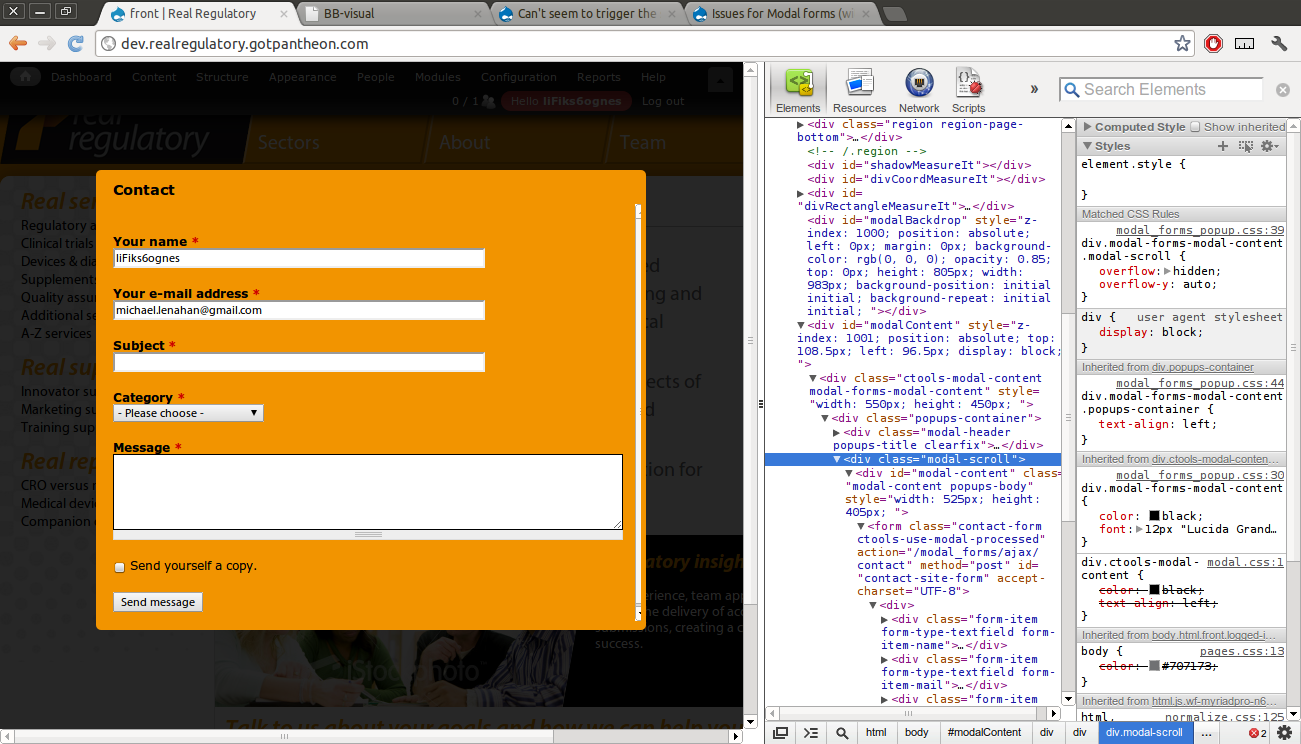Open the Scripts panel

968,91
